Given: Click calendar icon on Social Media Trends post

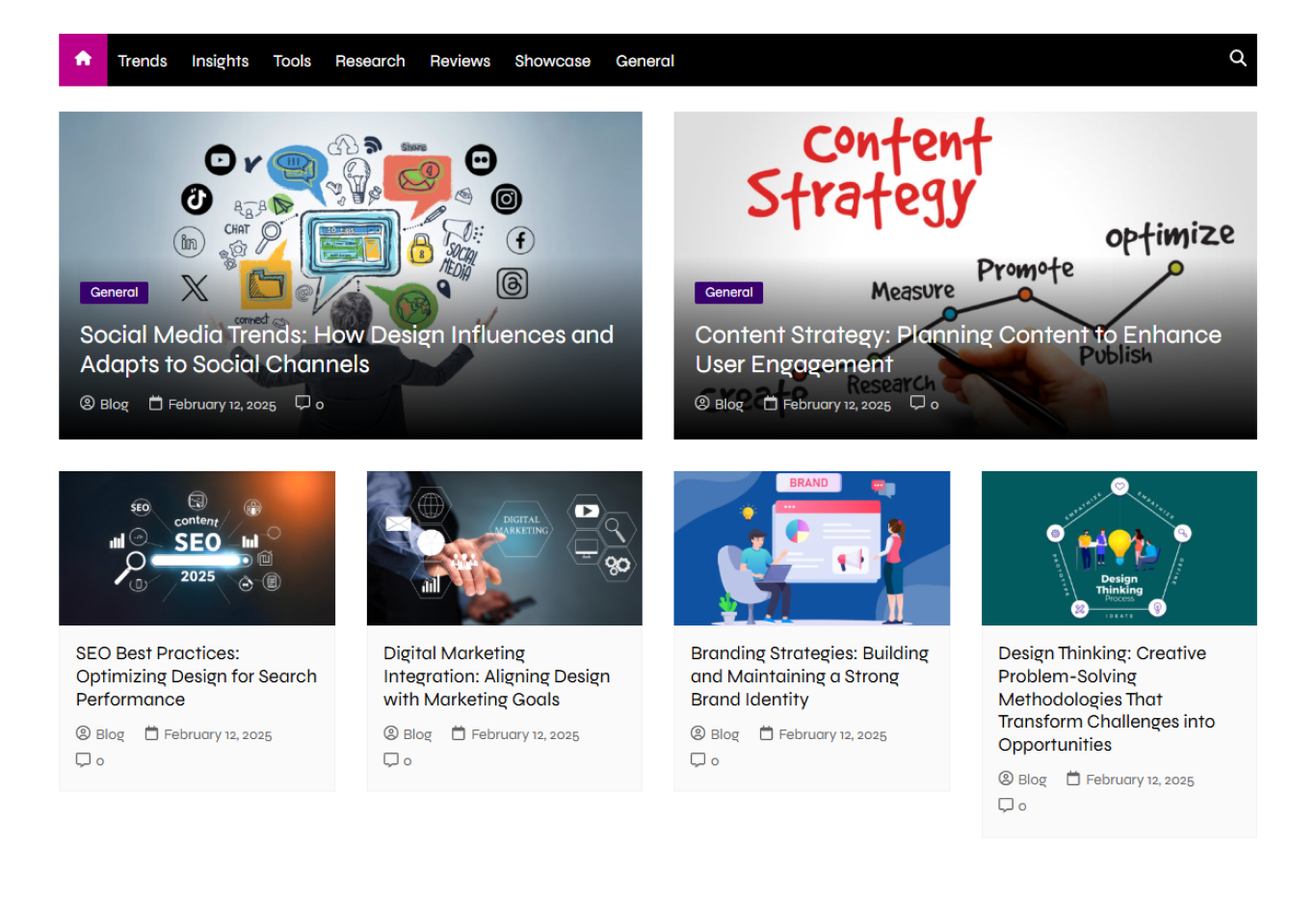Looking at the screenshot, I should (155, 403).
